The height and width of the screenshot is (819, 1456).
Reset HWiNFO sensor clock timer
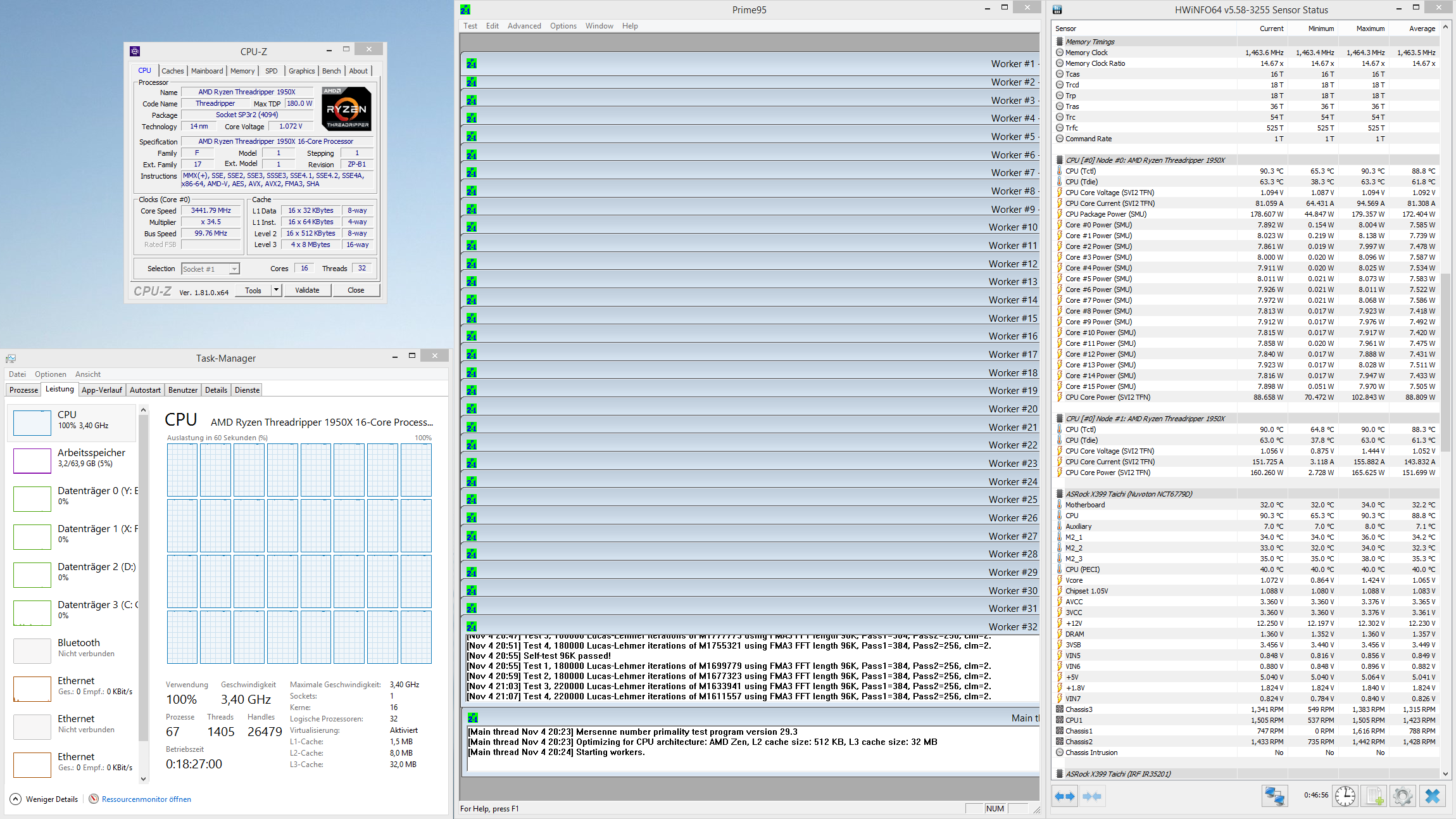click(1345, 796)
